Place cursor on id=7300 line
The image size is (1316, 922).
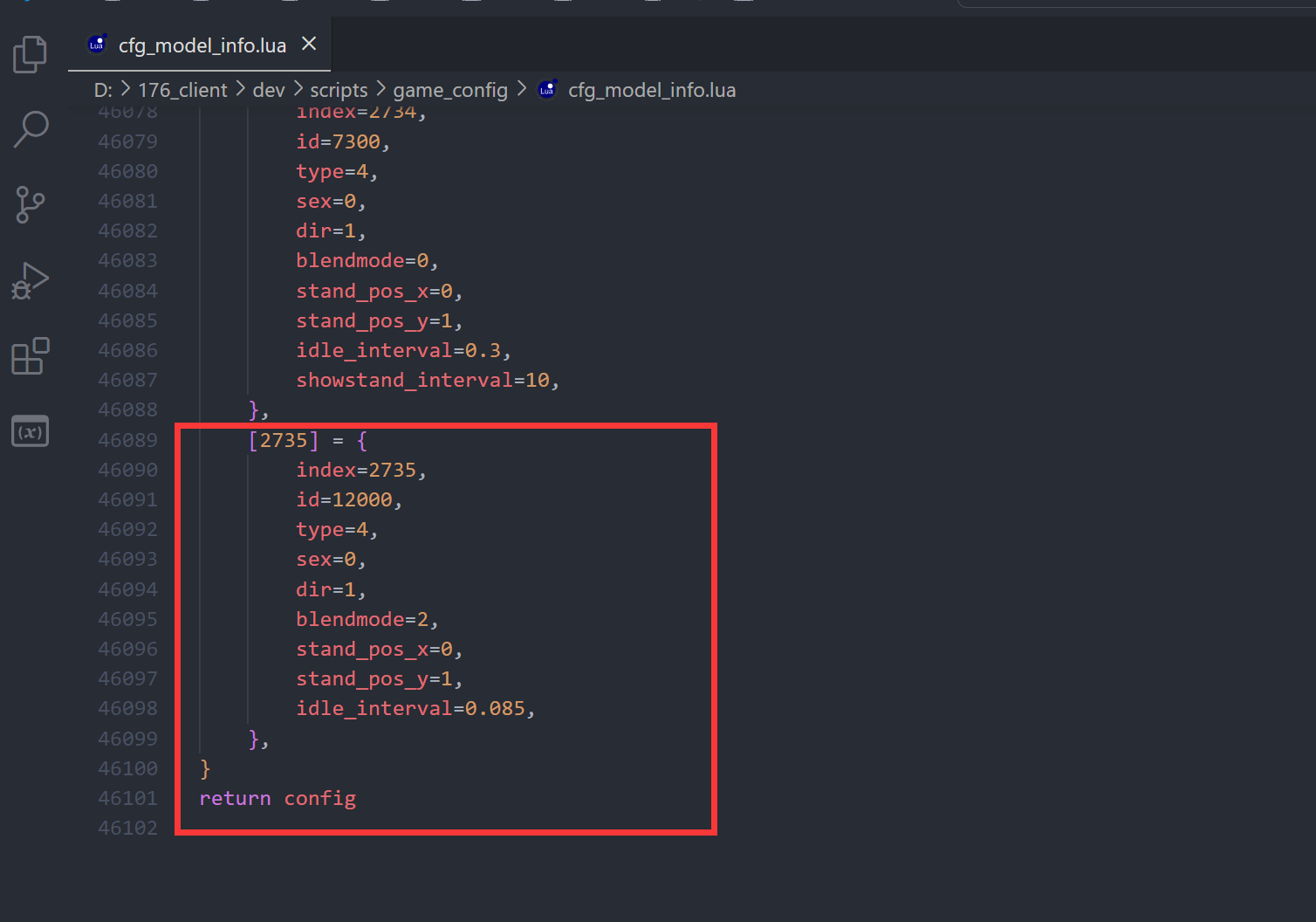pyautogui.click(x=343, y=141)
